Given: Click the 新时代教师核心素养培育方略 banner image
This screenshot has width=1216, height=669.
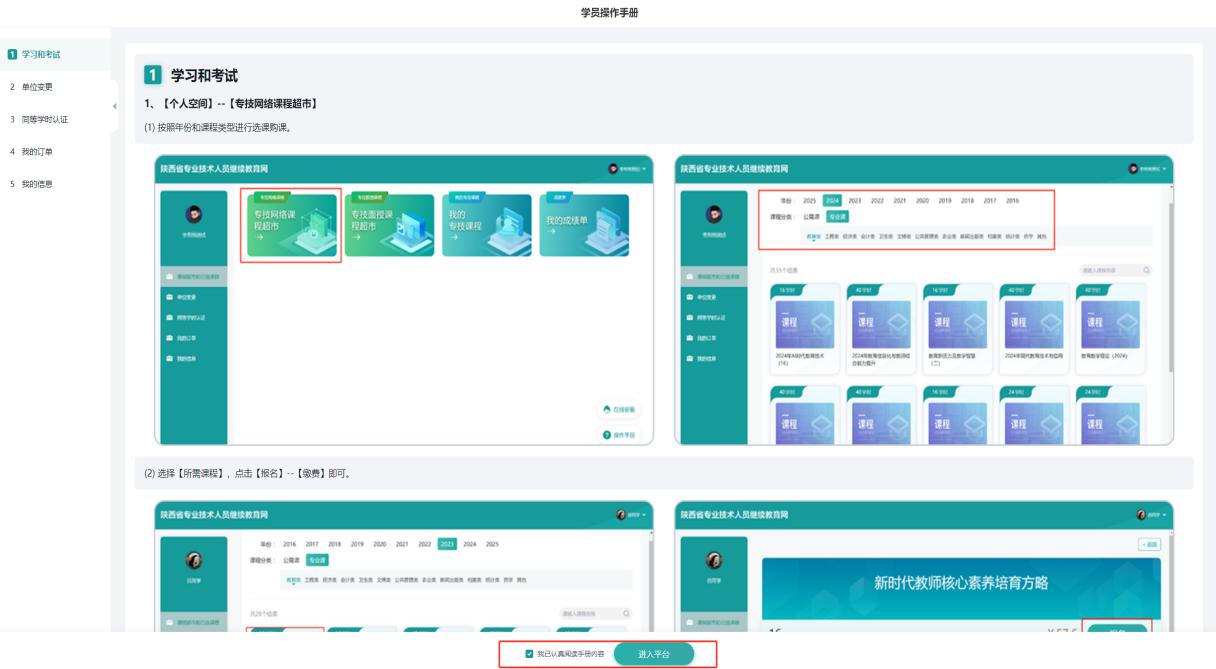Looking at the screenshot, I should point(960,583).
